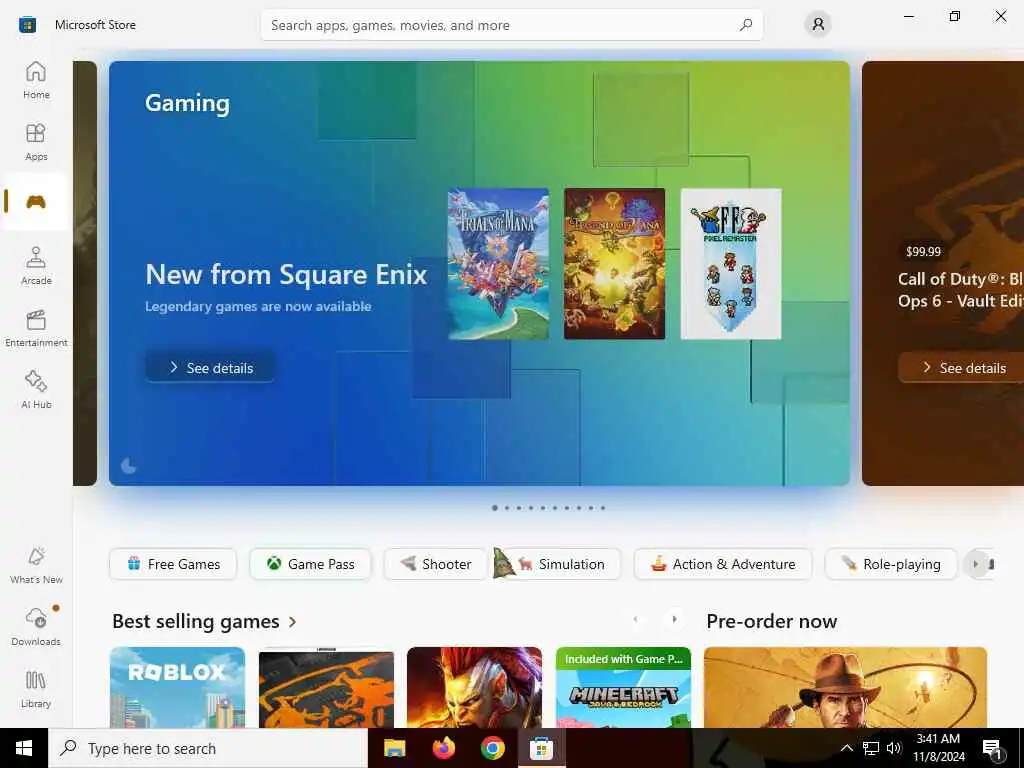Click the Call of Duty Black Ops 6 title
The image size is (1024, 768).
coord(961,290)
